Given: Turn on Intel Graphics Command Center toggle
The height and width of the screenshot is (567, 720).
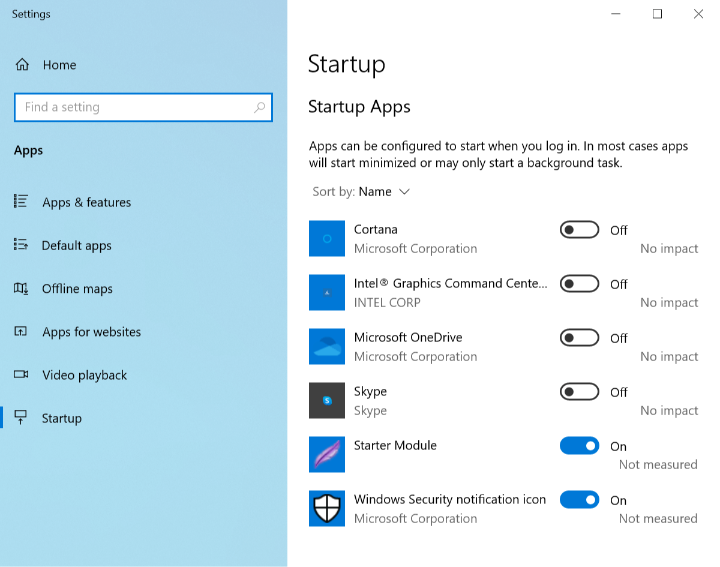Looking at the screenshot, I should pyautogui.click(x=579, y=284).
